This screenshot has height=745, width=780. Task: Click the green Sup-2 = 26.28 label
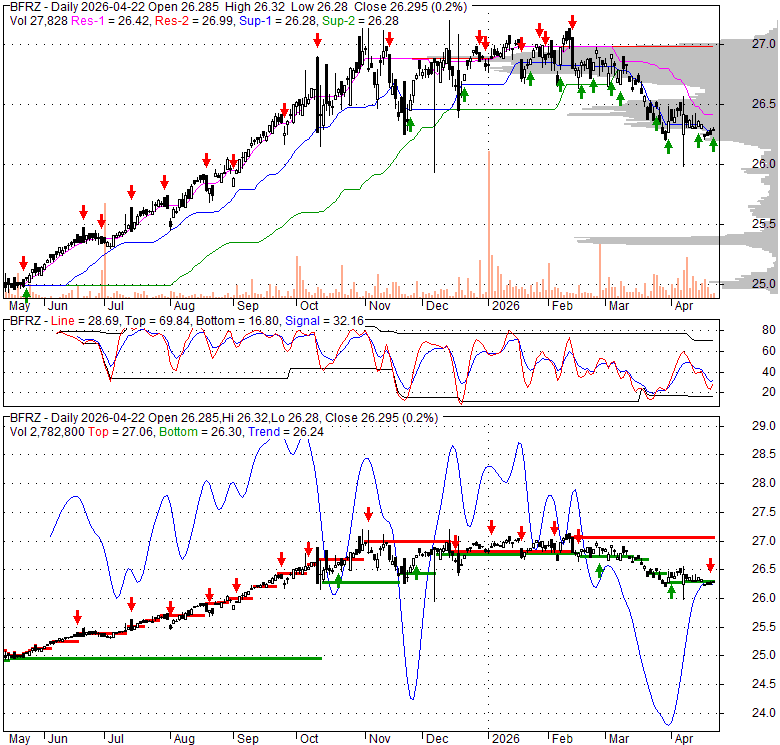tap(360, 21)
